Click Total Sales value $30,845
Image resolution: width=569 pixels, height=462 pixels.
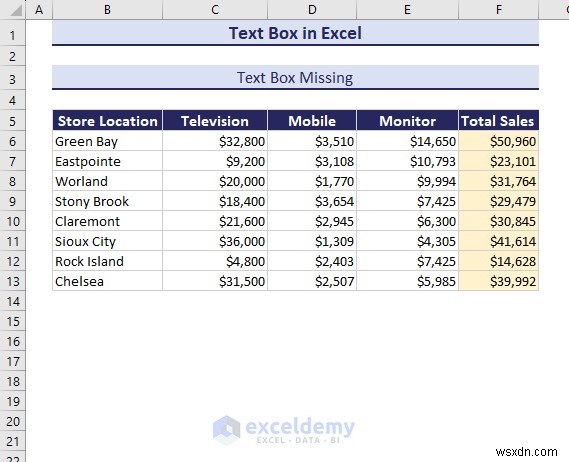point(499,221)
